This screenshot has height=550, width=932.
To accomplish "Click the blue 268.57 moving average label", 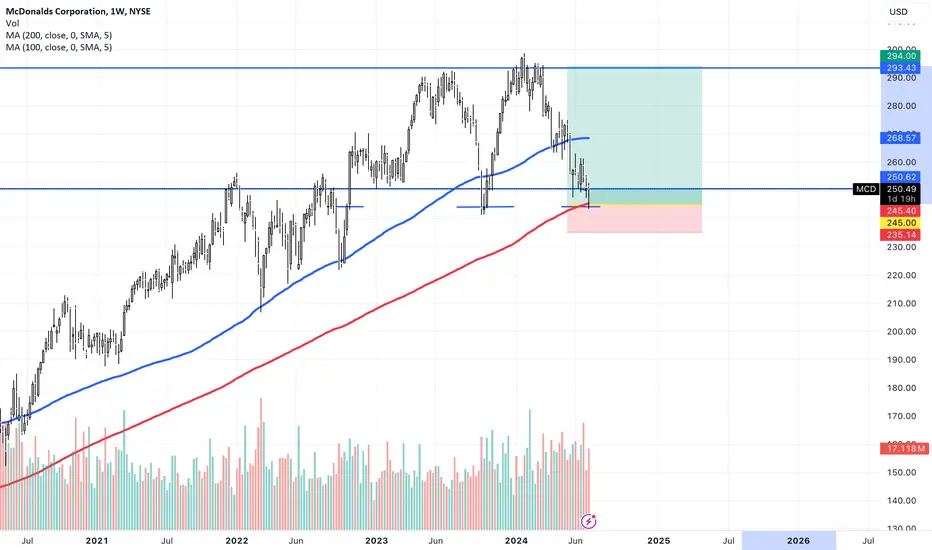I will (900, 138).
